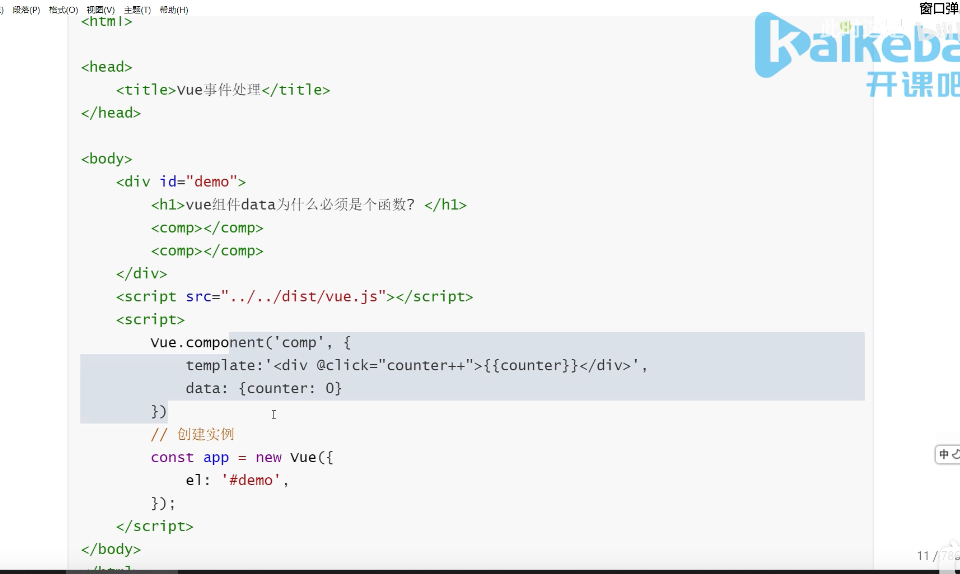The height and width of the screenshot is (574, 960).
Task: Click the script src vue.js line
Action: point(294,297)
